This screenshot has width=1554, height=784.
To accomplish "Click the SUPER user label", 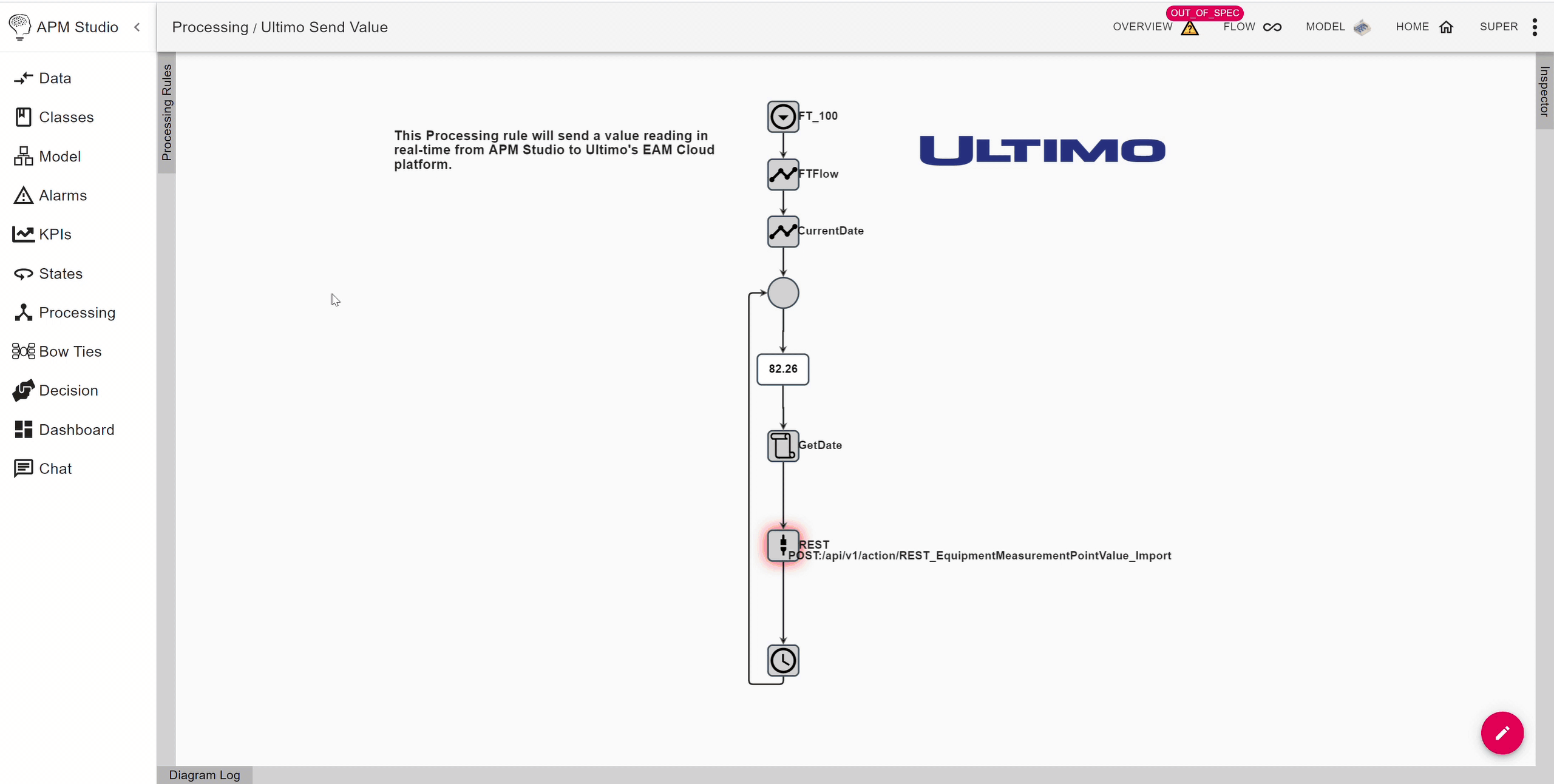I will pyautogui.click(x=1498, y=27).
